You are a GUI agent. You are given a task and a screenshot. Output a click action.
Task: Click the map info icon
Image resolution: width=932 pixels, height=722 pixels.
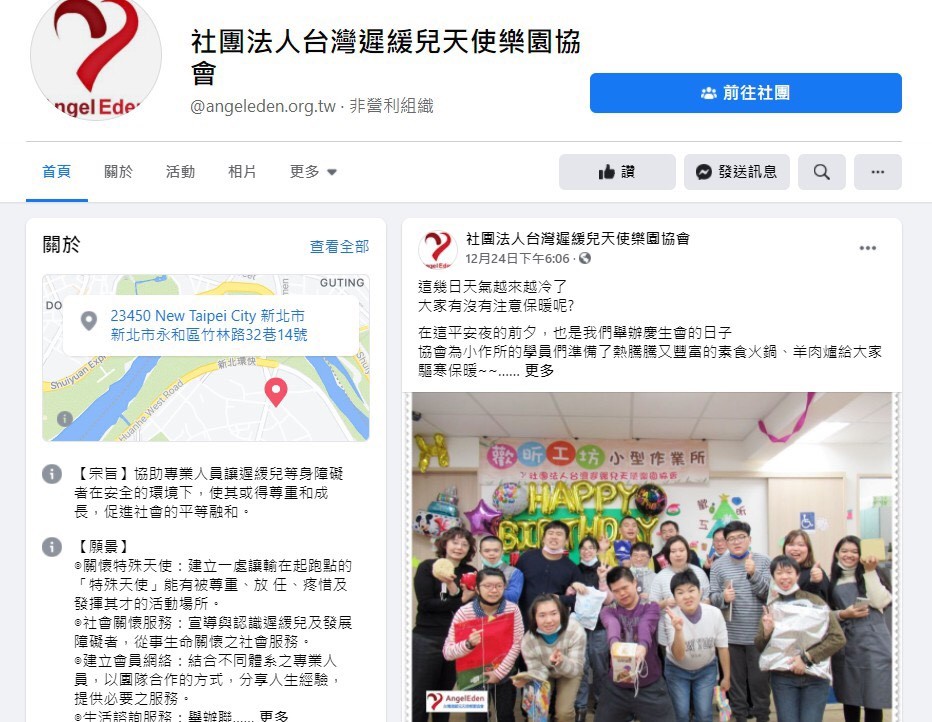tap(65, 418)
